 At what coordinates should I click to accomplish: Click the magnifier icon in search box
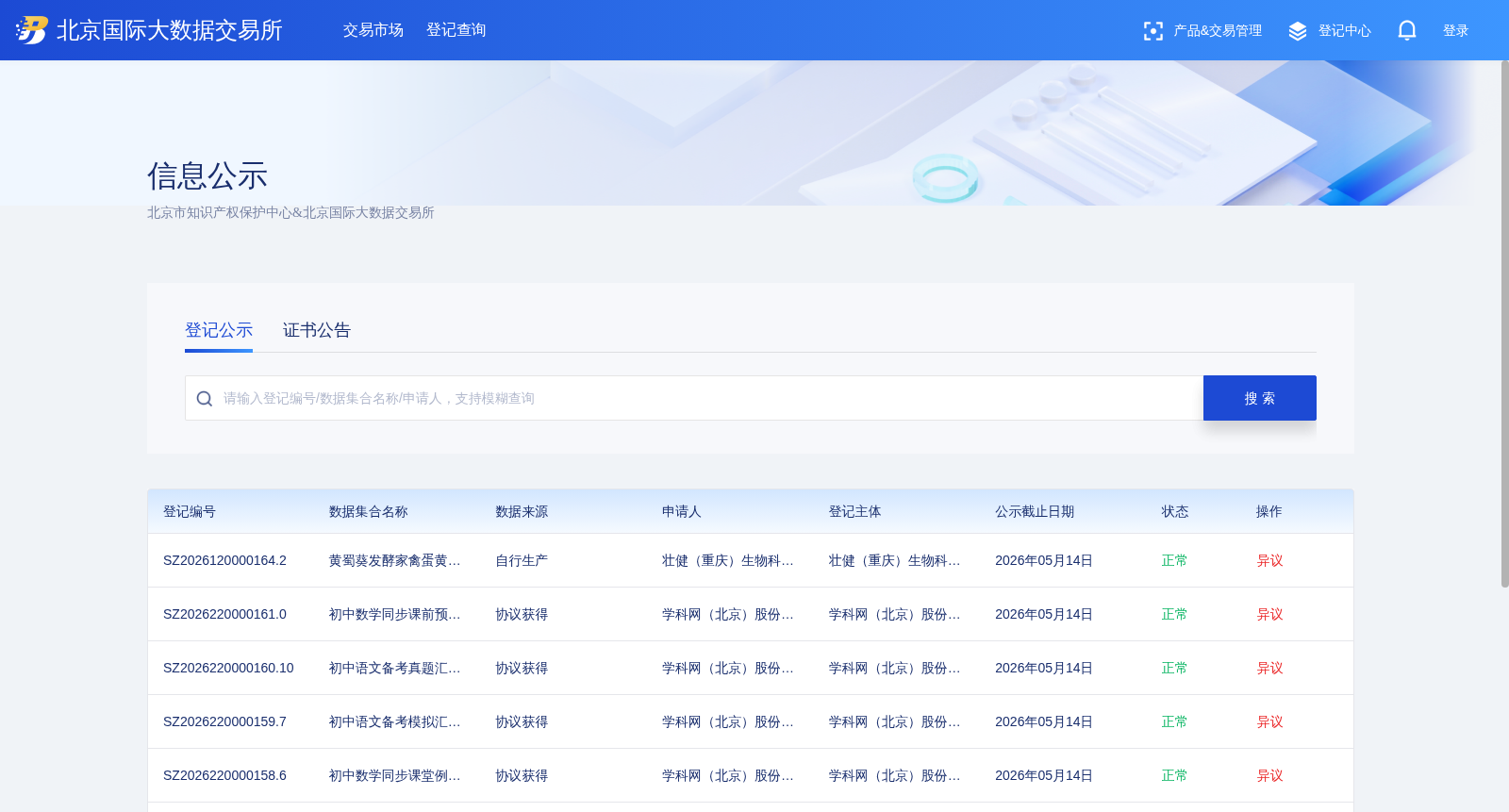coord(204,399)
